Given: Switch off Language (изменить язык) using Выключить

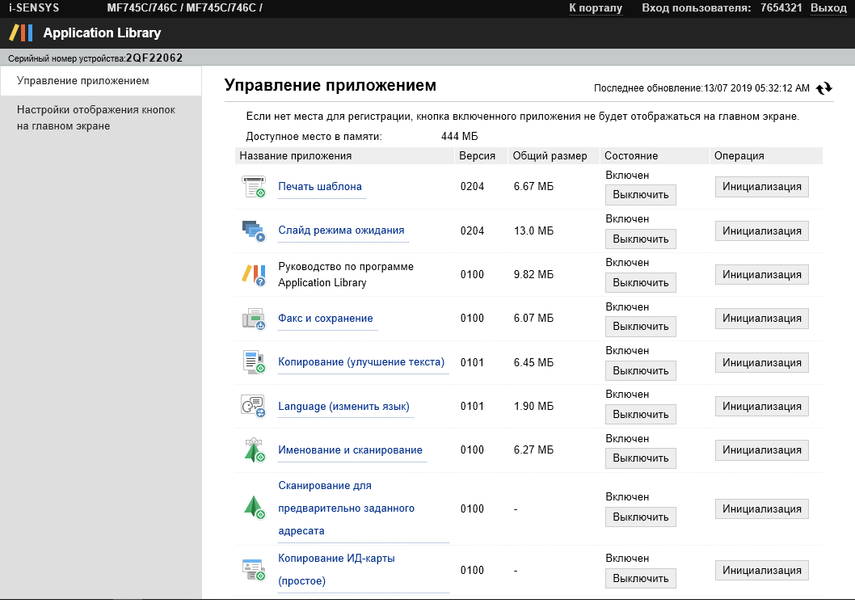Looking at the screenshot, I should tap(640, 415).
